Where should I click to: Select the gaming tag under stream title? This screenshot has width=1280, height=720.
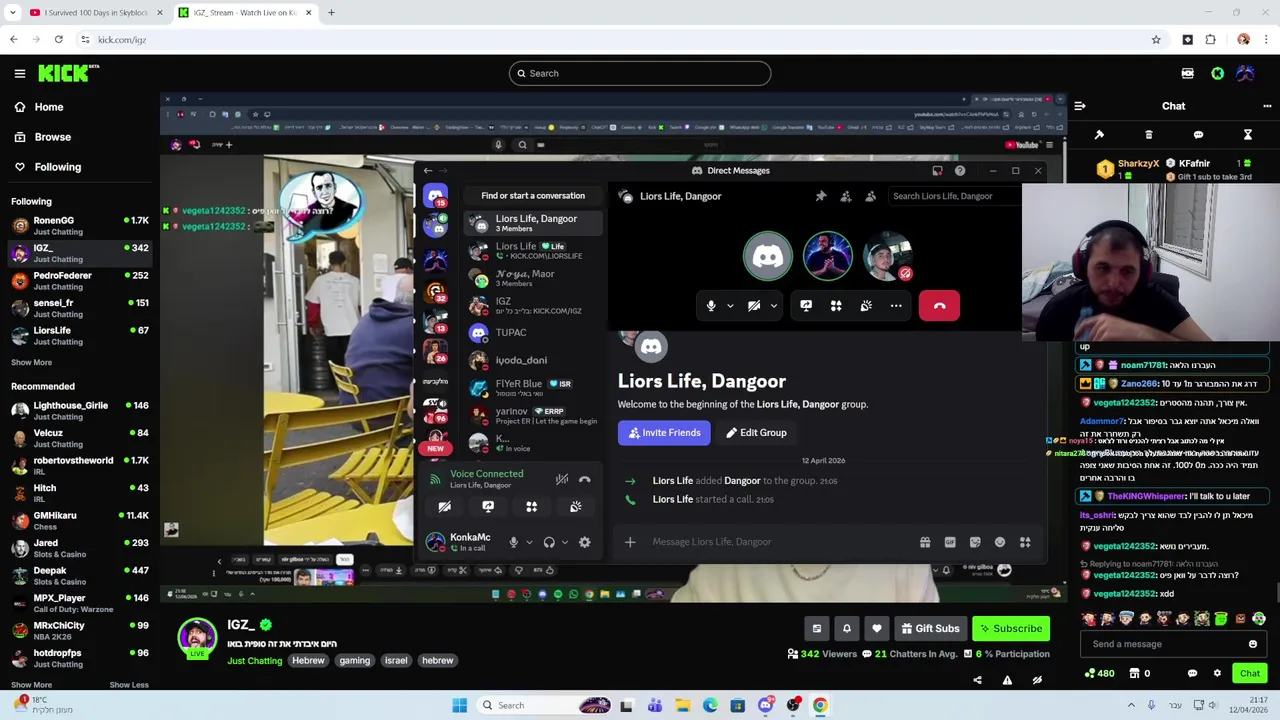pos(355,660)
